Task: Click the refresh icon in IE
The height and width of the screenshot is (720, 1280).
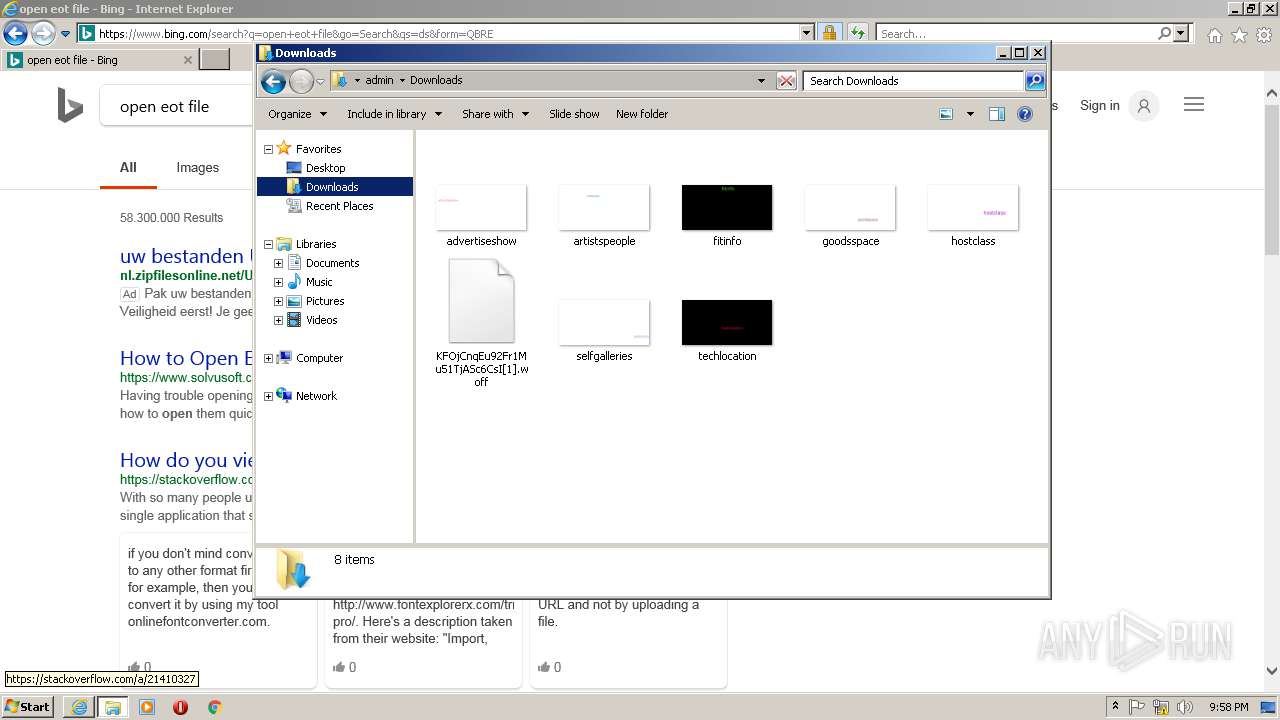Action: pos(858,33)
